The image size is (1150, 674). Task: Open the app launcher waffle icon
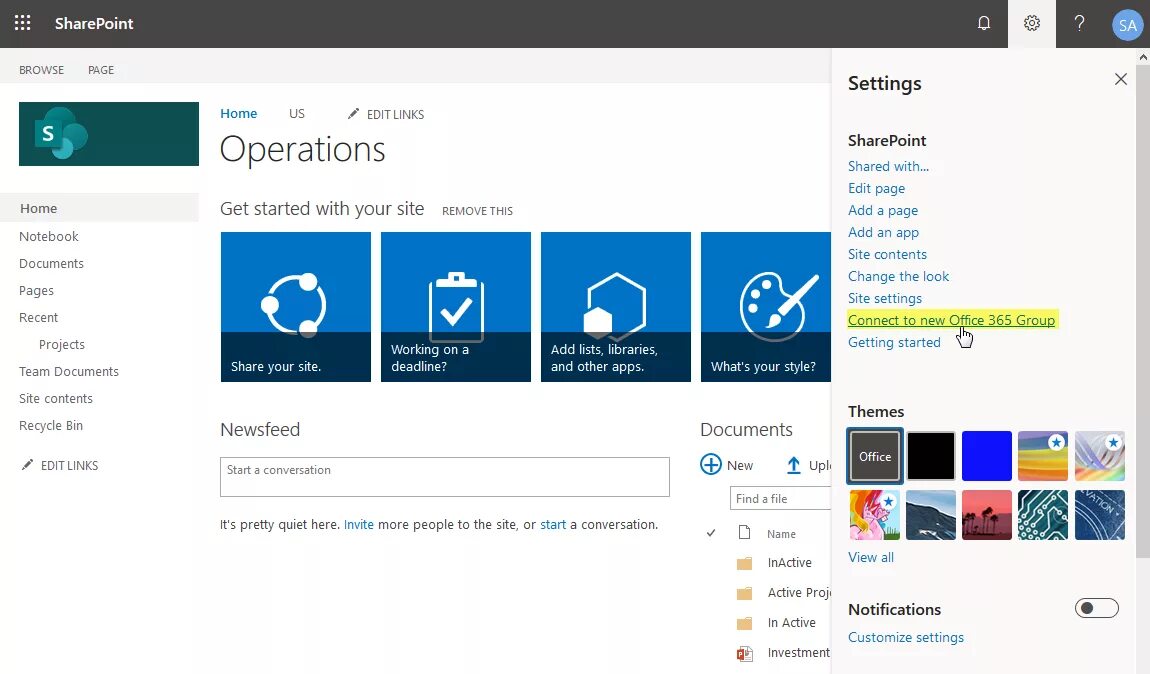coord(22,23)
